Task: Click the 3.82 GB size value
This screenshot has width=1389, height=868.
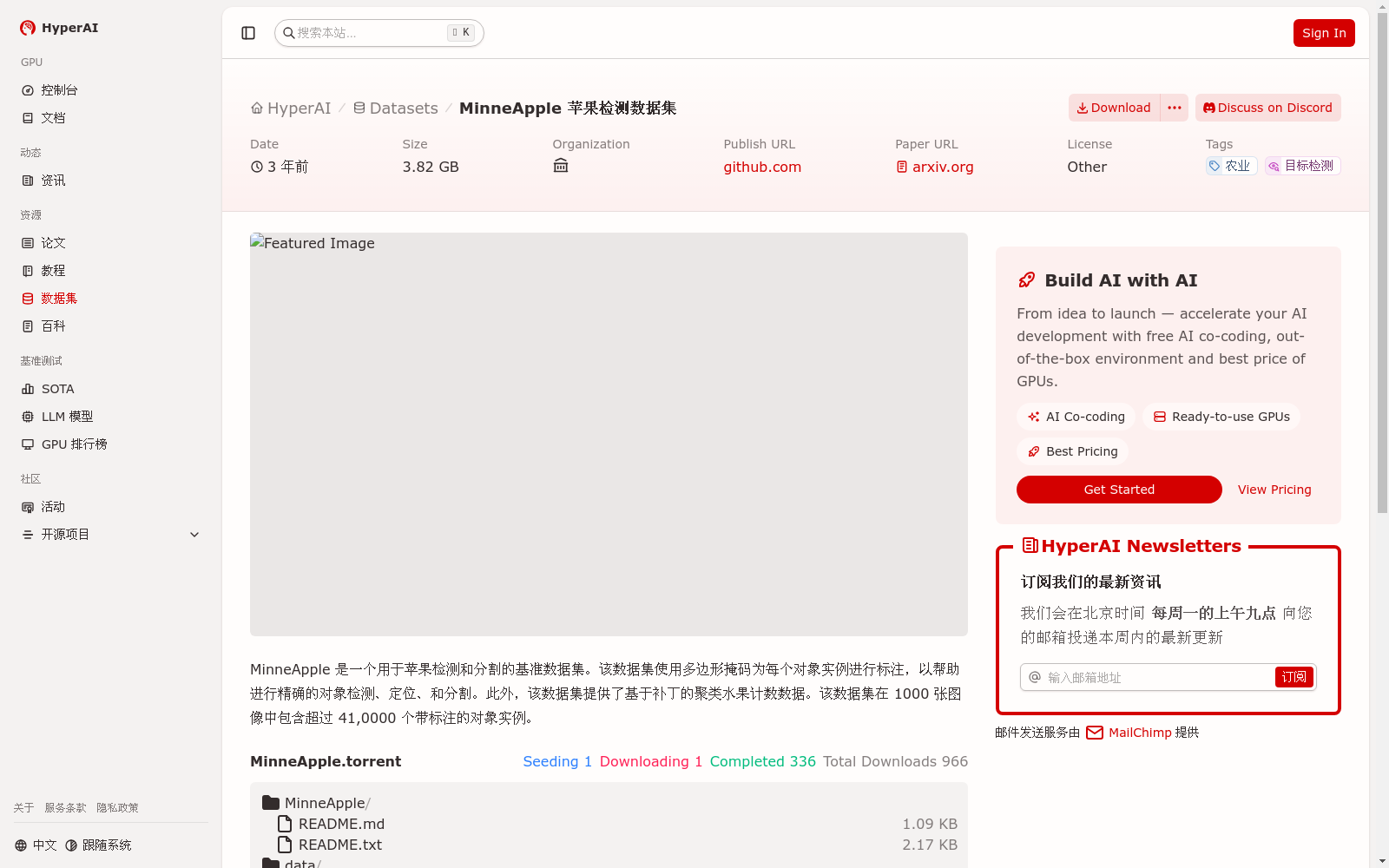Action: point(431,167)
